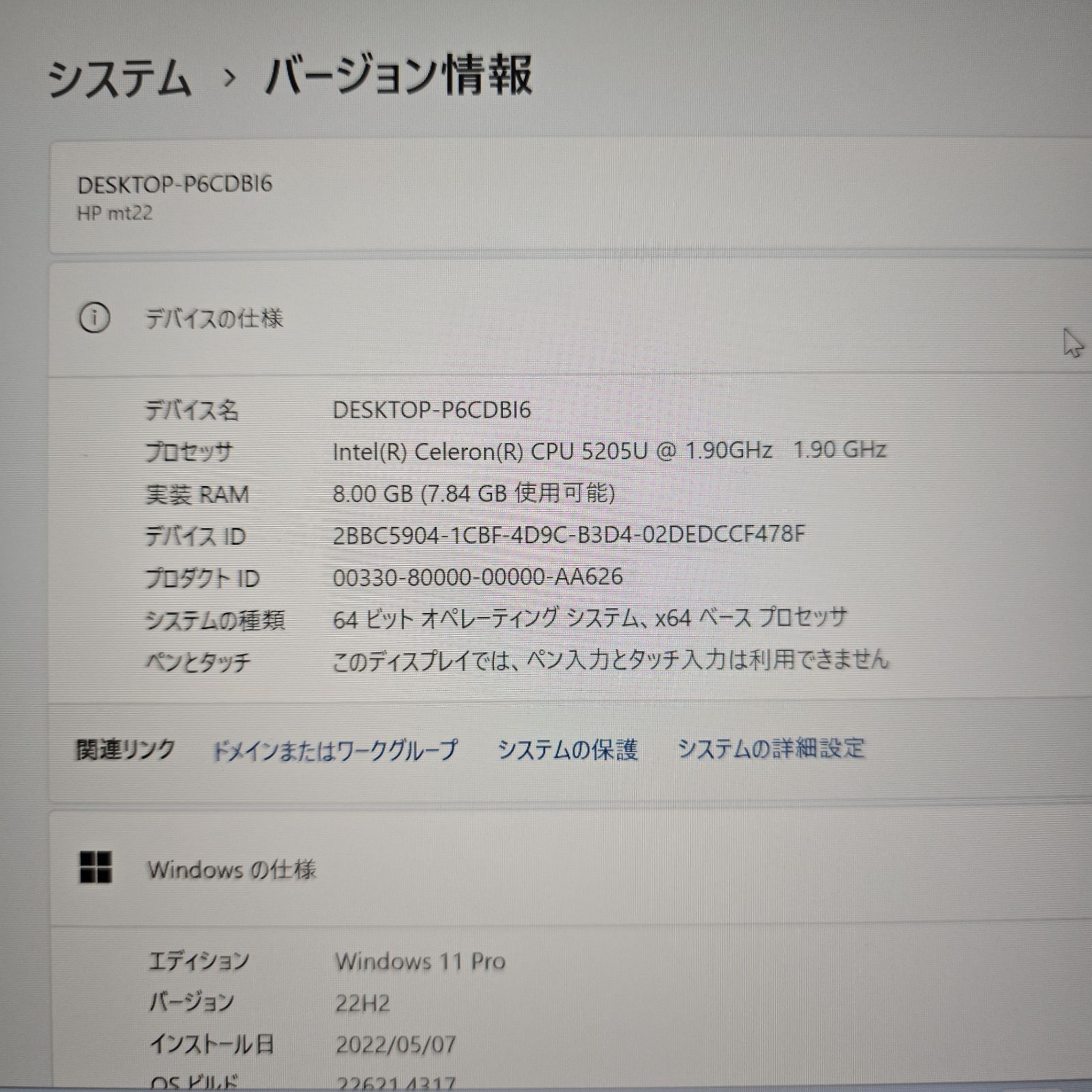This screenshot has width=1092, height=1092.
Task: Click the 実装 RAM label
Action: (197, 494)
